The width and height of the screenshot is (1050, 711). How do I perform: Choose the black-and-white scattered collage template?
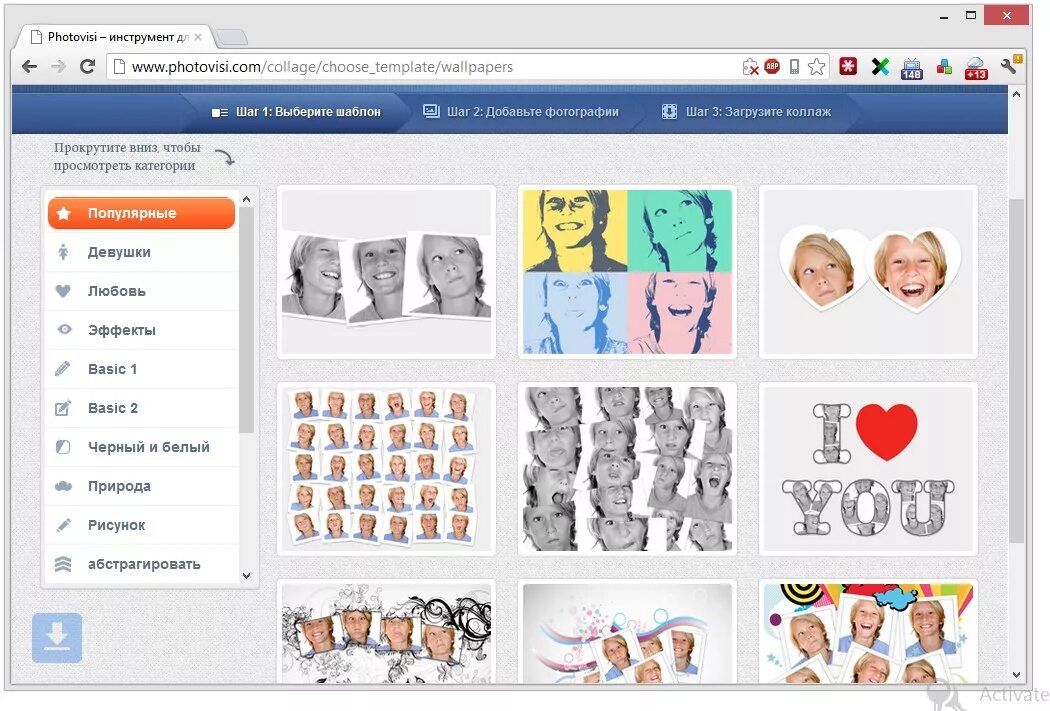tap(627, 469)
